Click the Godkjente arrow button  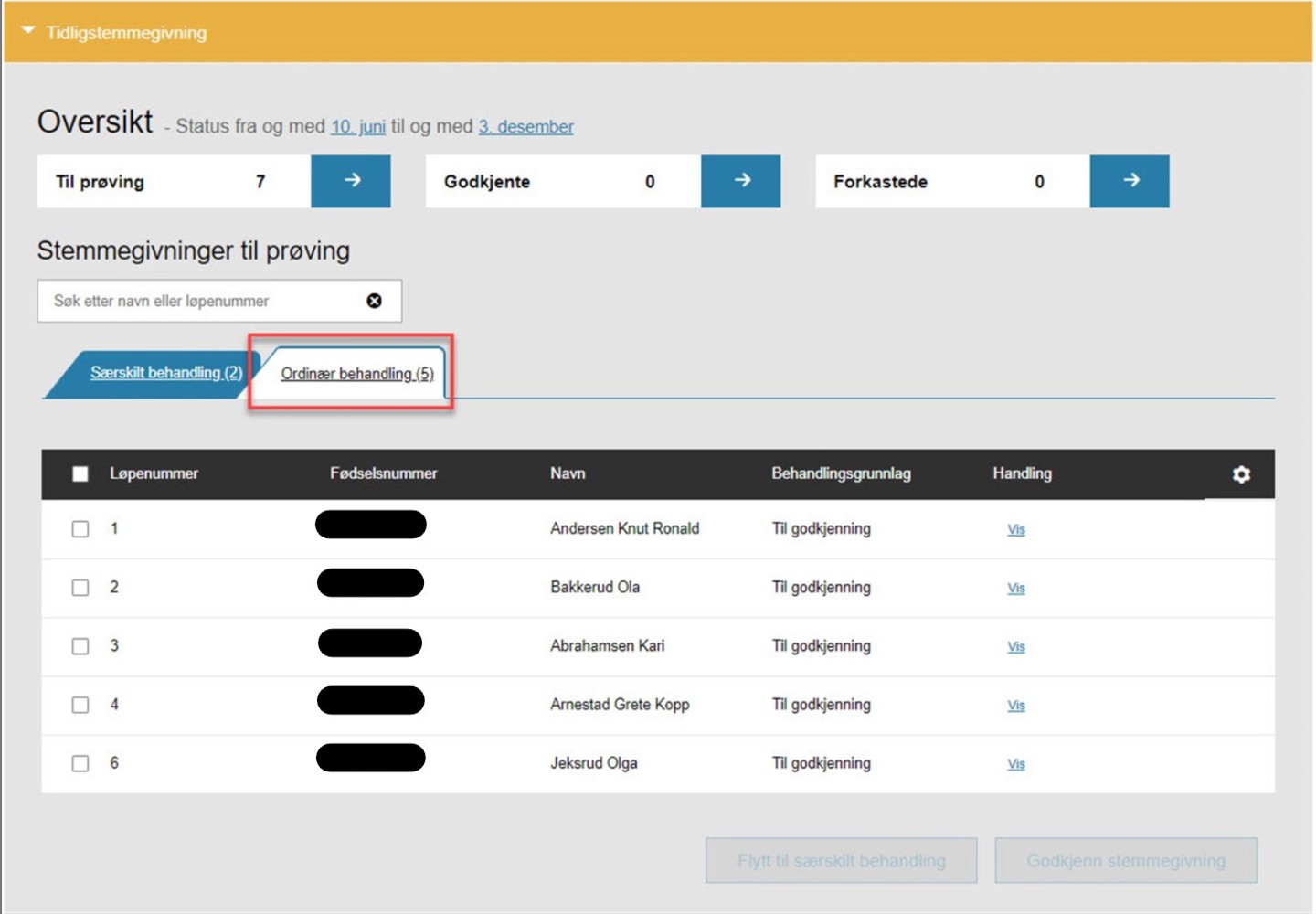tap(740, 181)
